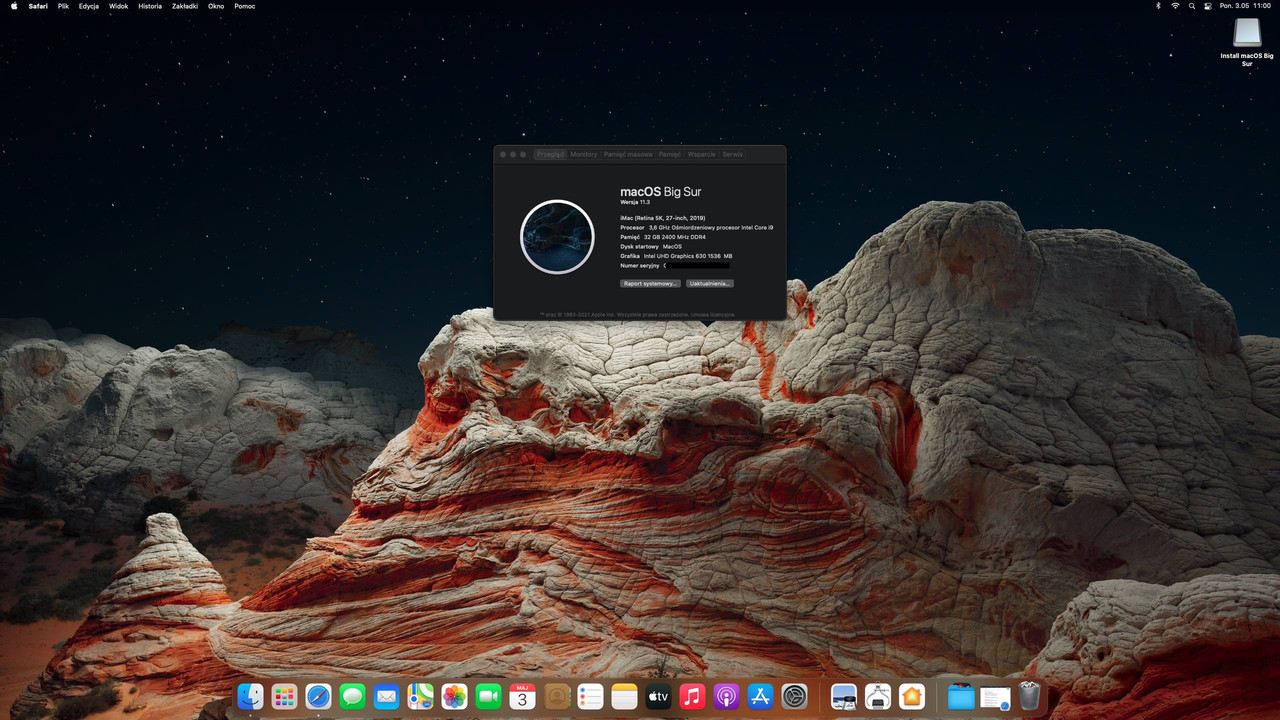The height and width of the screenshot is (720, 1280).
Task: Open Install macOS Big Sur desktop drive
Action: point(1246,43)
